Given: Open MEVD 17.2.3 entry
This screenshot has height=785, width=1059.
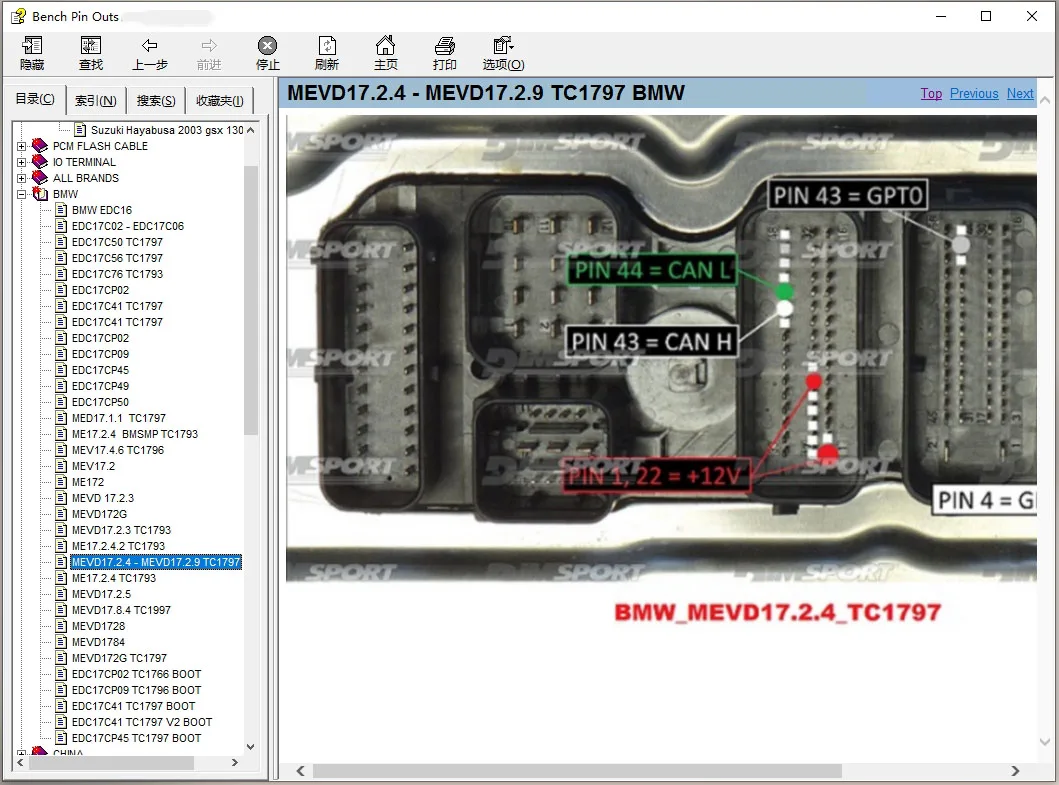Looking at the screenshot, I should click(103, 498).
